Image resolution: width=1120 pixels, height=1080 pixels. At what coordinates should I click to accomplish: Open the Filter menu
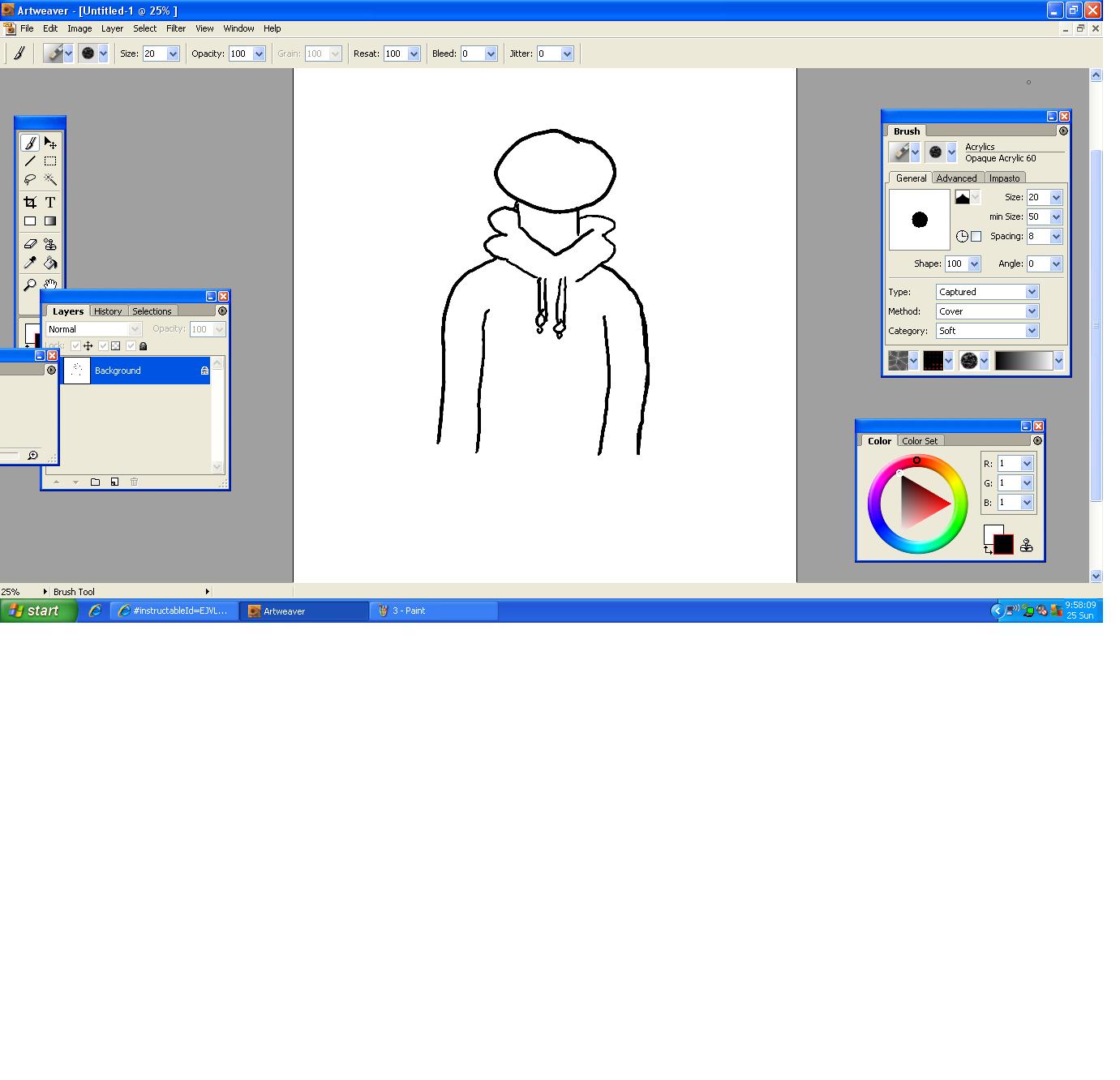[x=176, y=28]
